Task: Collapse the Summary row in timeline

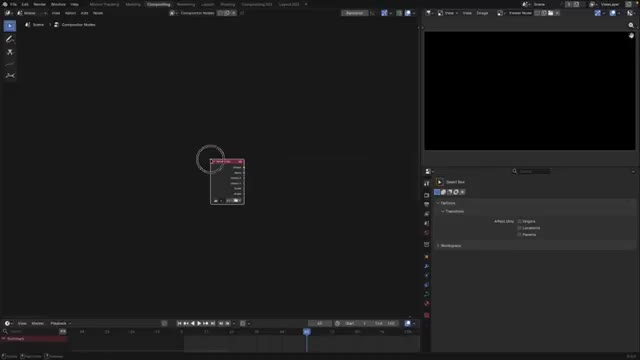Action: [x=4, y=339]
